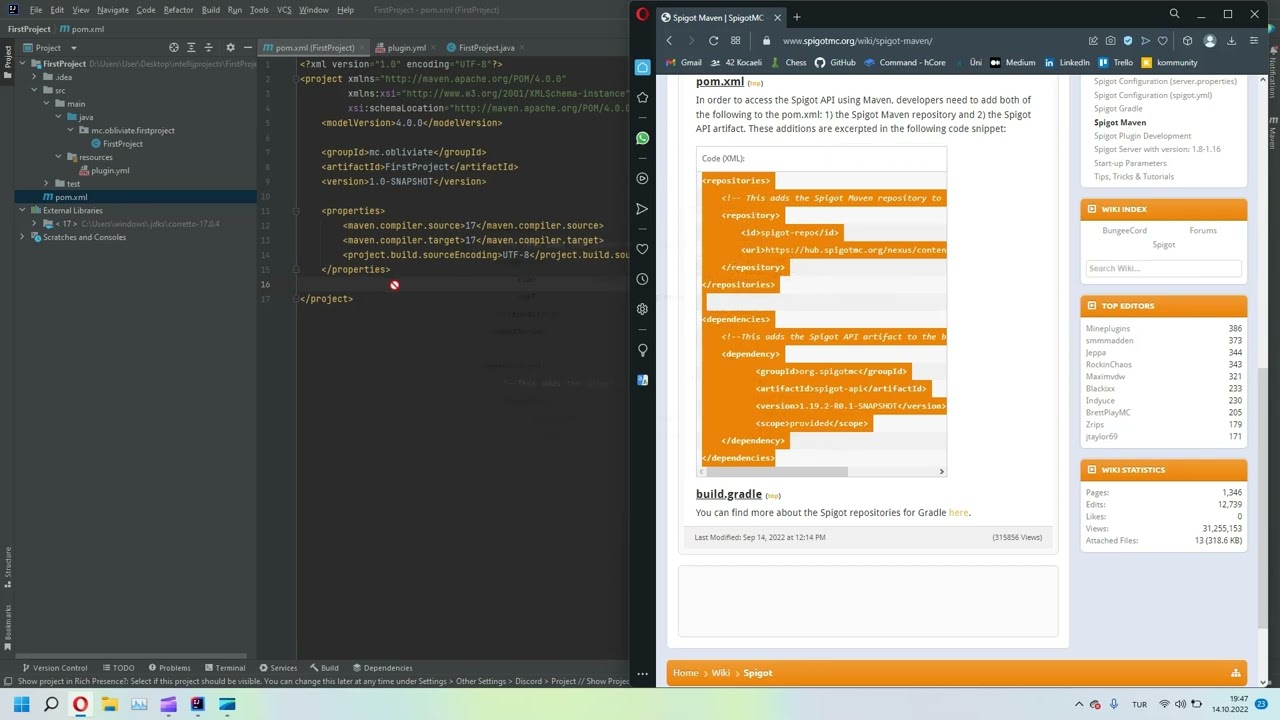Collapse the FirstProject root folder
The image size is (1280, 720).
22,64
